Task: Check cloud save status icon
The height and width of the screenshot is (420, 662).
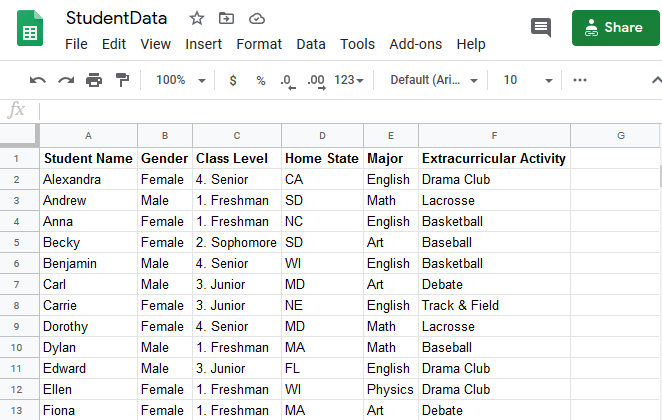Action: [257, 19]
